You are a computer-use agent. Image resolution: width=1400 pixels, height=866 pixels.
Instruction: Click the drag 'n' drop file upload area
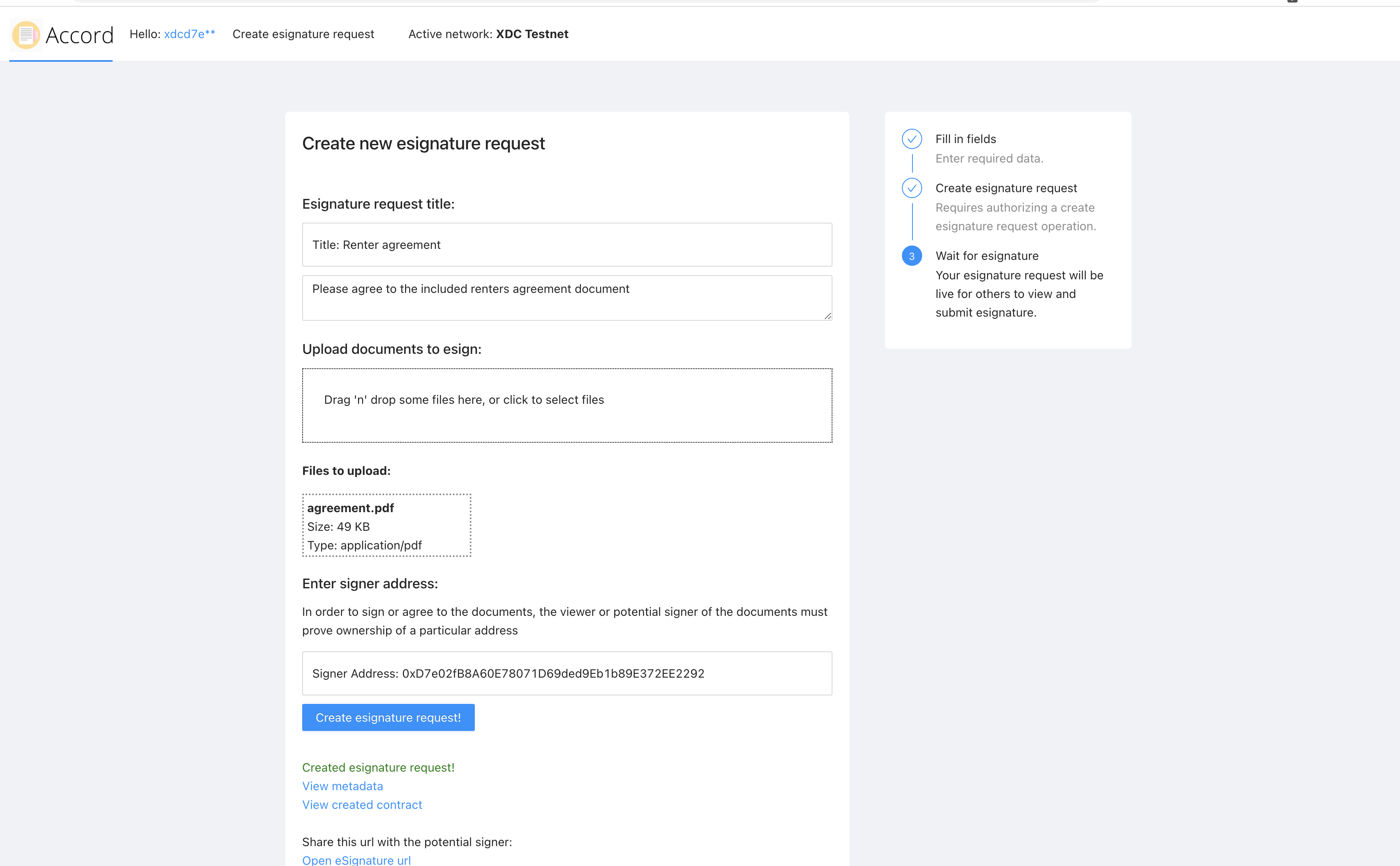click(x=566, y=405)
